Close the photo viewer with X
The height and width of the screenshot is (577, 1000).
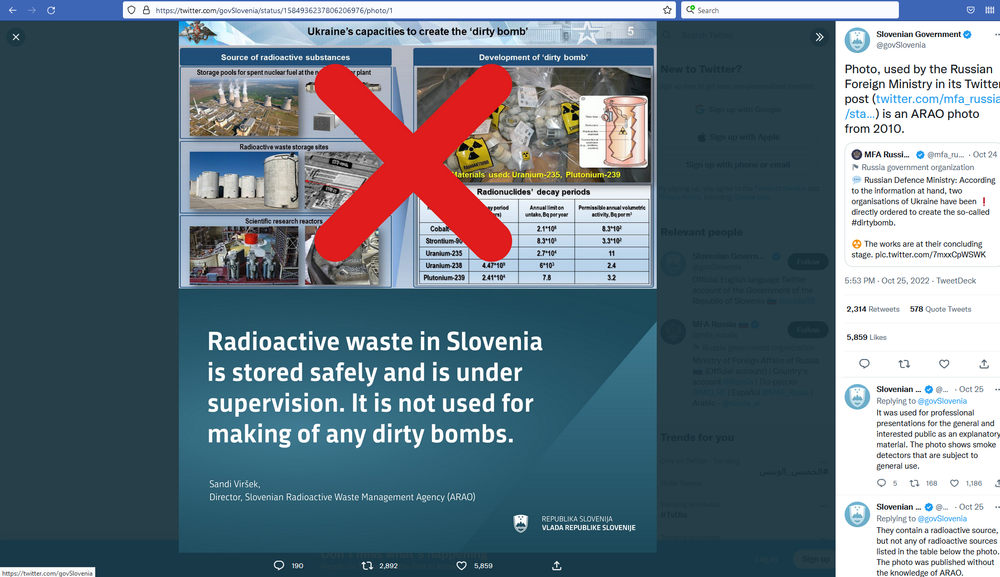point(16,37)
